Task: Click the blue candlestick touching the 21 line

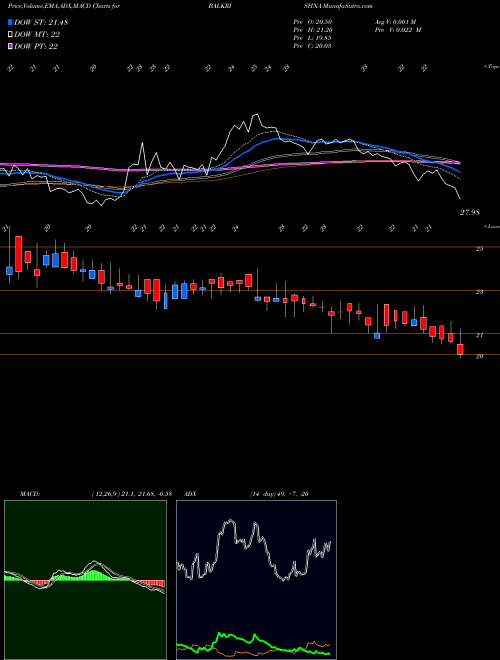Action: pyautogui.click(x=377, y=335)
